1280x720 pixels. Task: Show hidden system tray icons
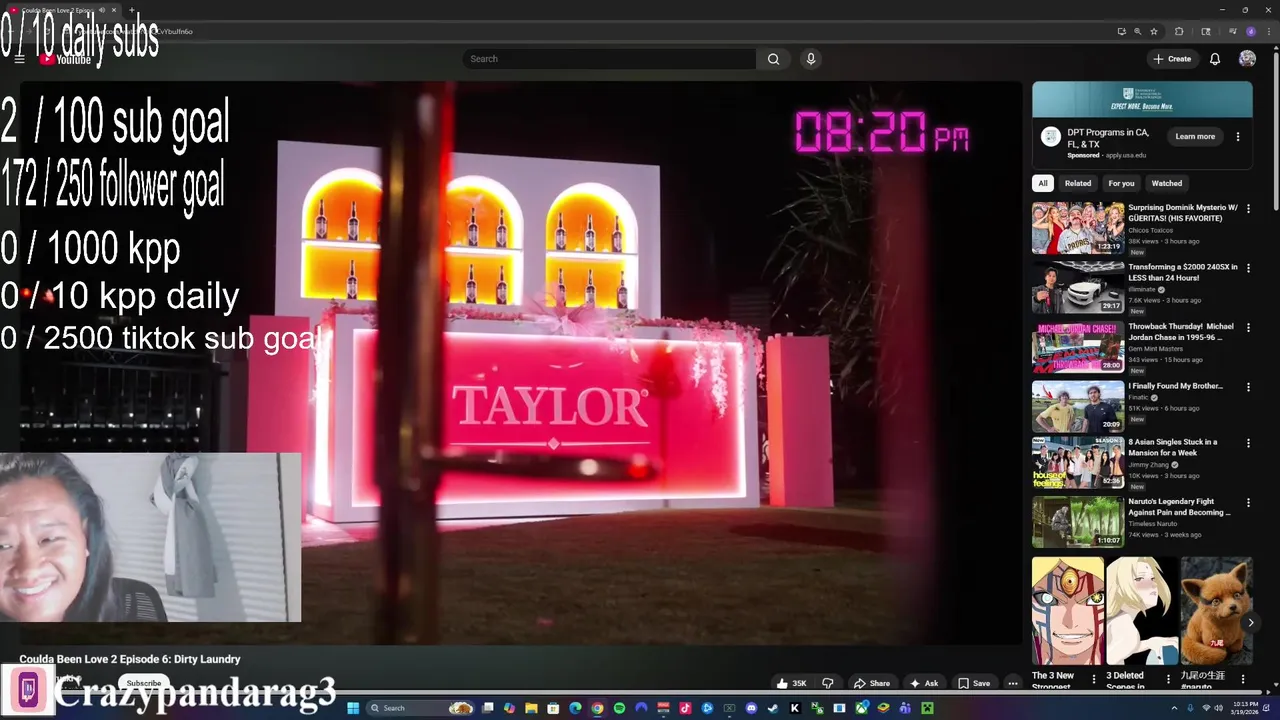(1176, 708)
